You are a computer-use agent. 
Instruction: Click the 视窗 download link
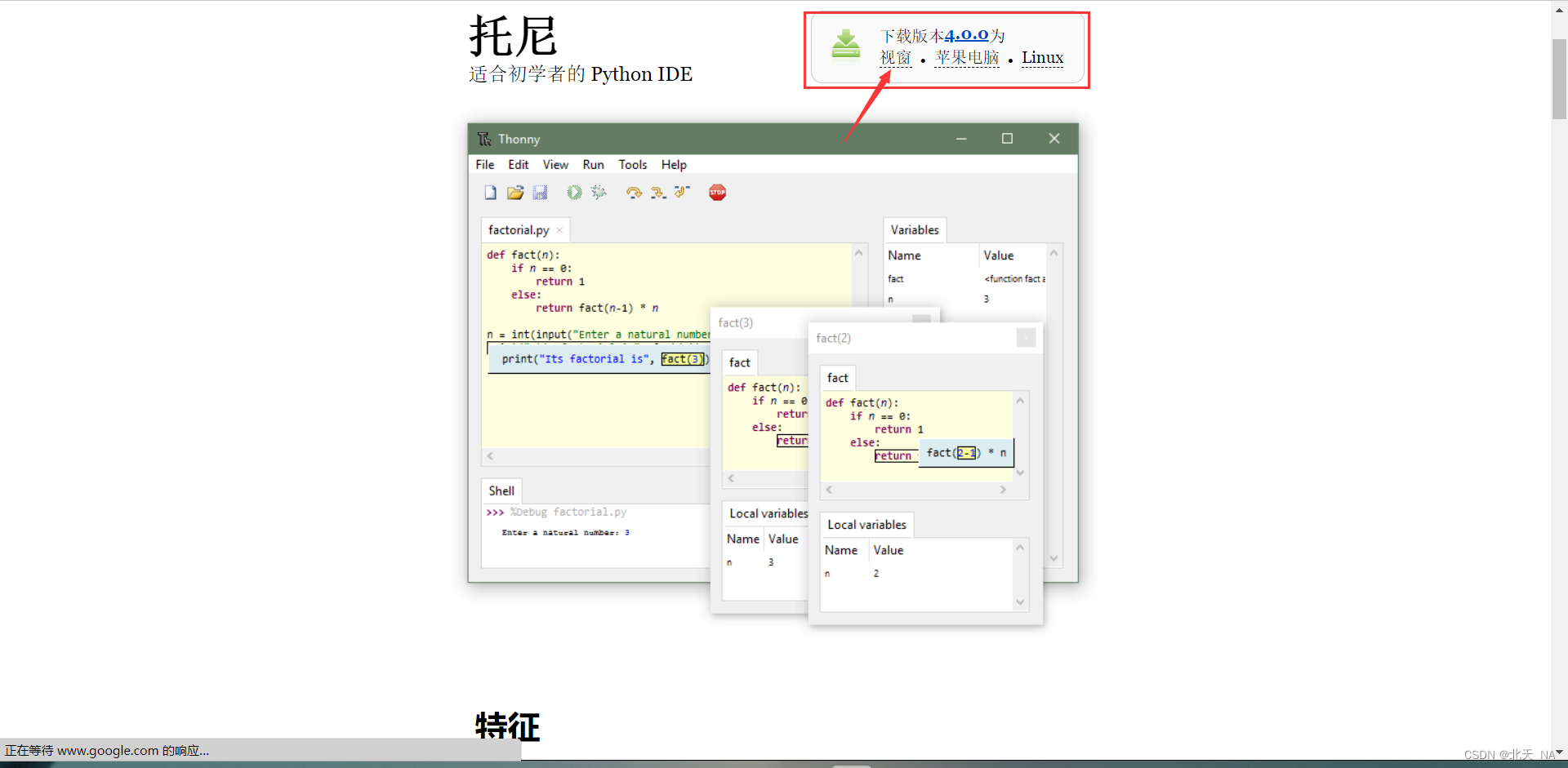(896, 57)
